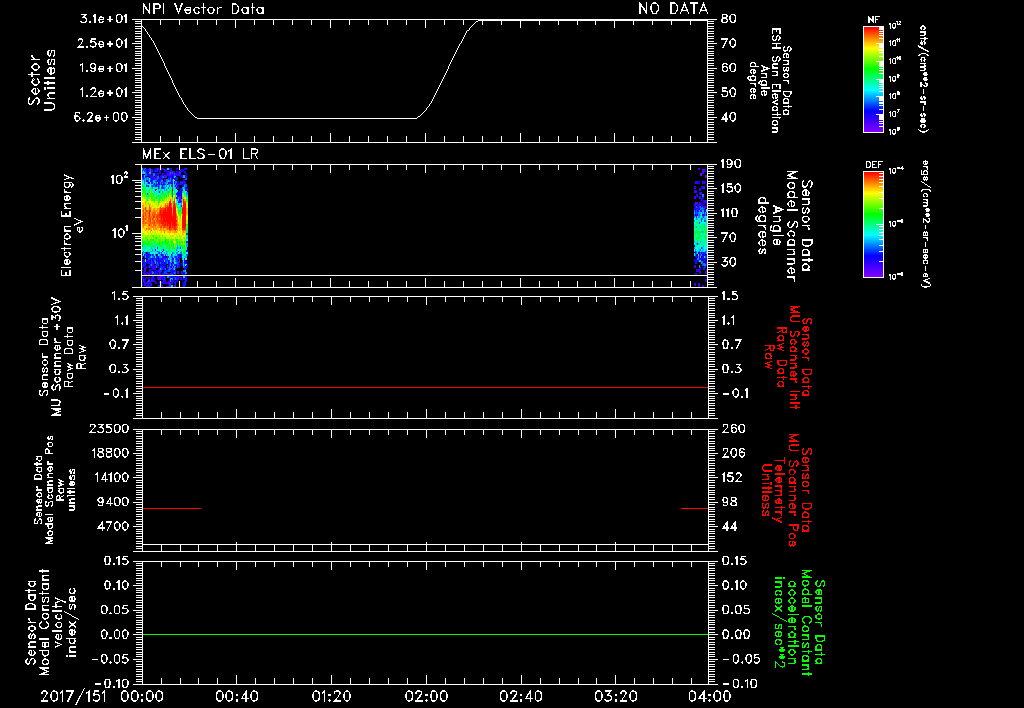The height and width of the screenshot is (708, 1024).
Task: Click the electron spectrogram near 00:00
Action: 165,227
